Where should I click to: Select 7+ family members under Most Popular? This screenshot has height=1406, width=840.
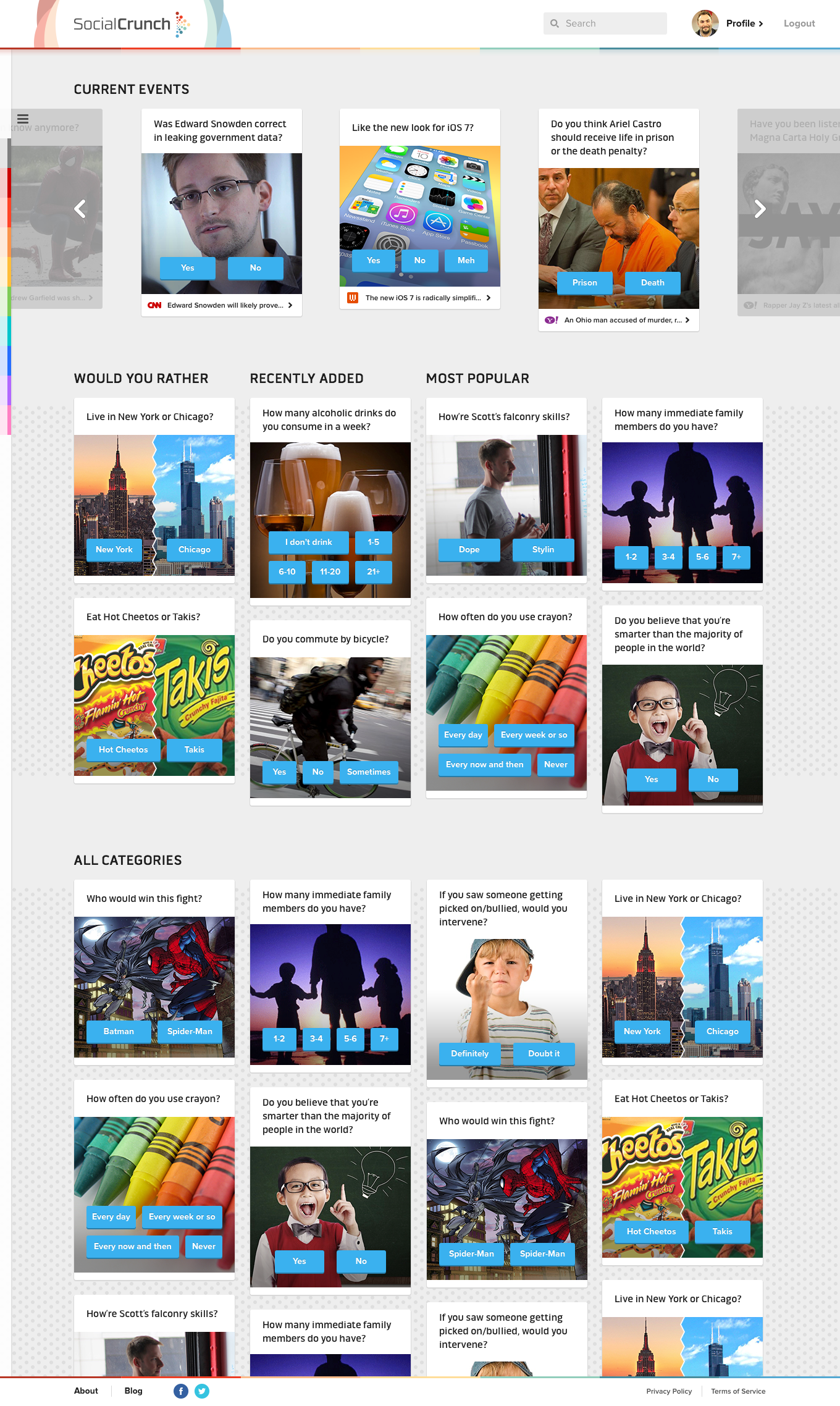click(x=736, y=557)
